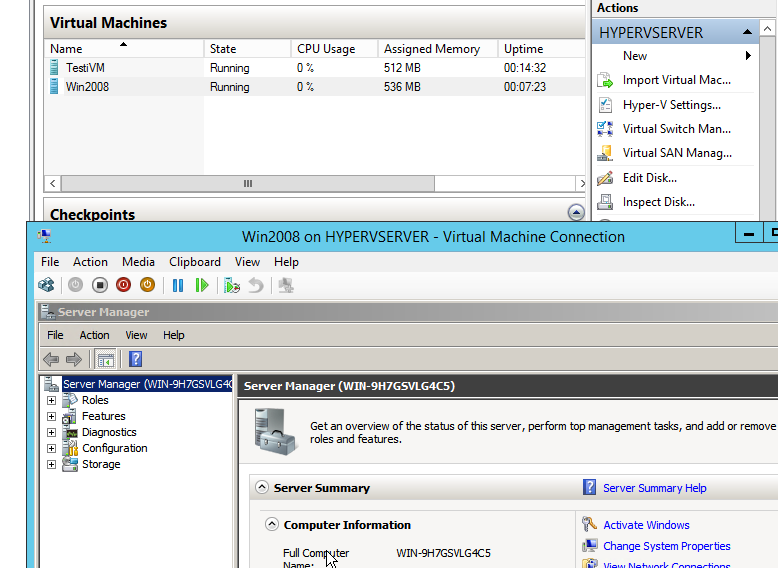Screen dimensions: 778x568
Task: Pause the virtual machine
Action: (x=178, y=285)
